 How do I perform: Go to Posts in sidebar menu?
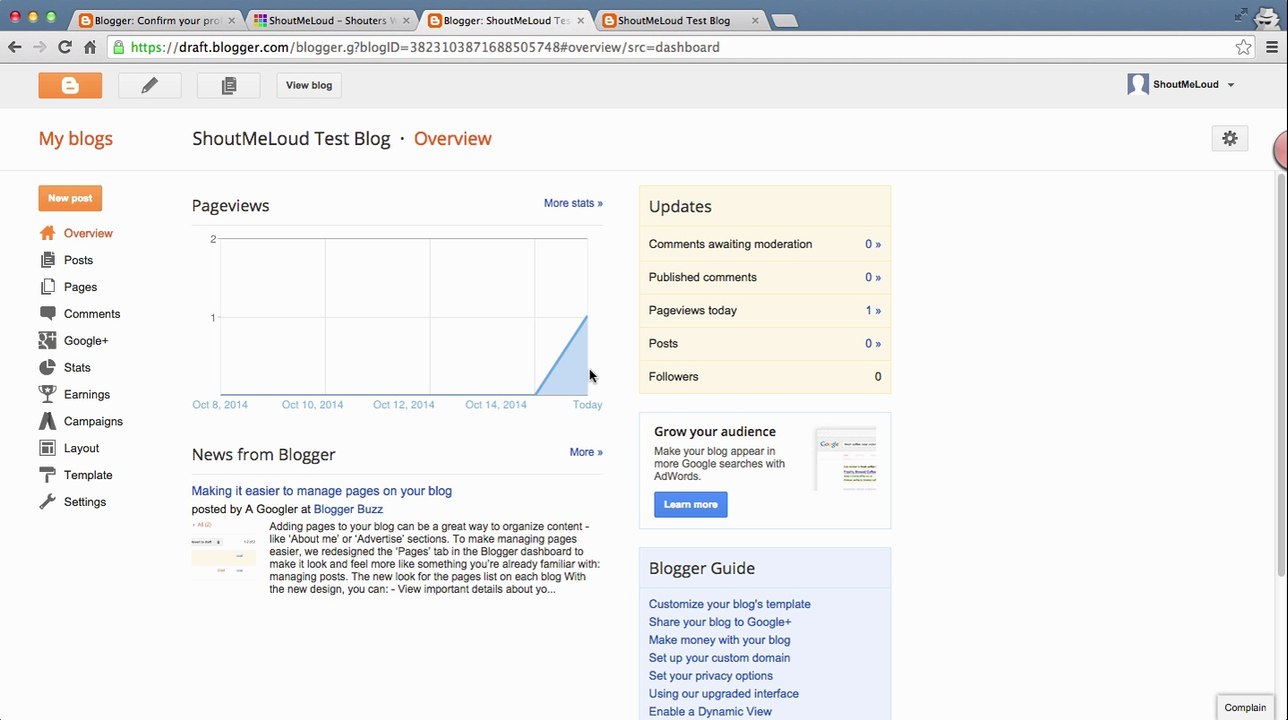(78, 260)
